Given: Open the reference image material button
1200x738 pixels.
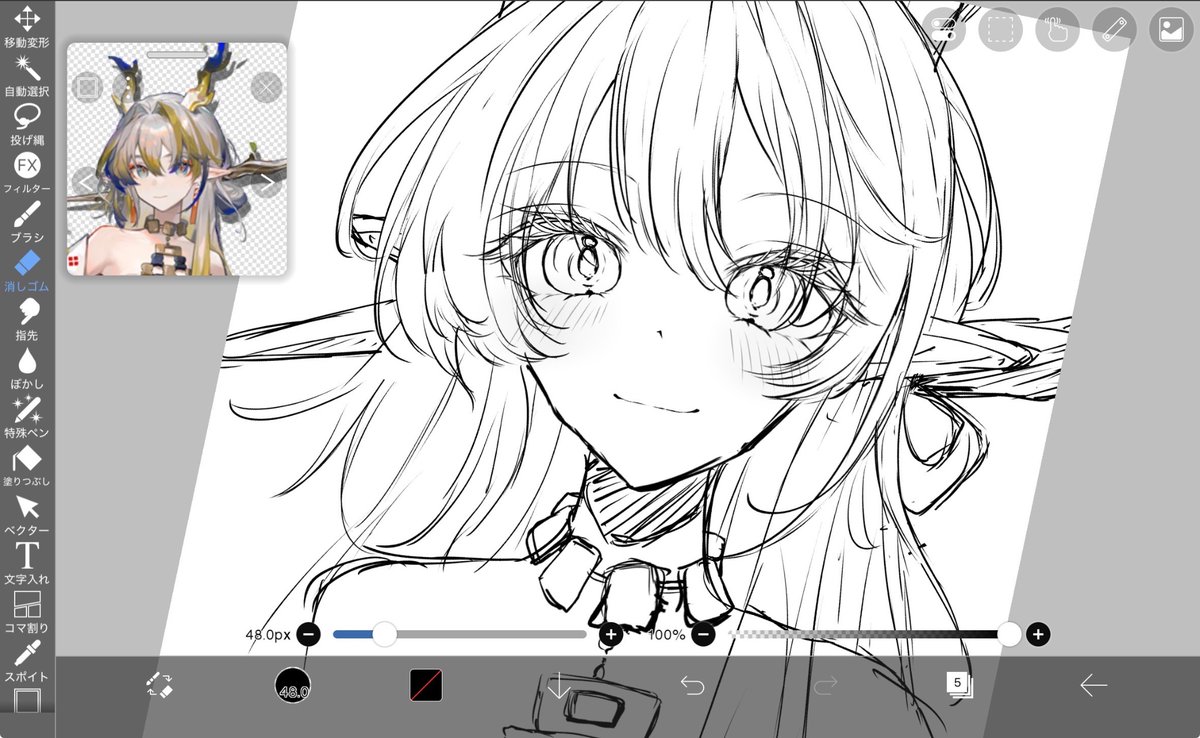Looking at the screenshot, I should pos(1171,28).
